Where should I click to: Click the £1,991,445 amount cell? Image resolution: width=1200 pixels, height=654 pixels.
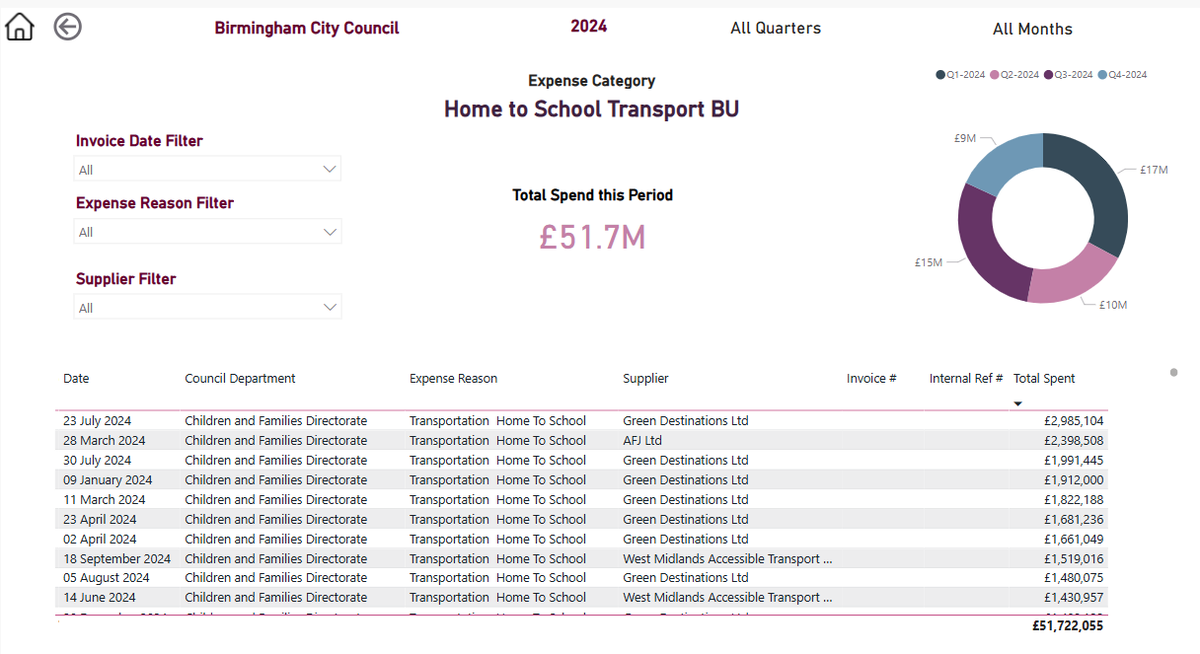pos(1074,461)
